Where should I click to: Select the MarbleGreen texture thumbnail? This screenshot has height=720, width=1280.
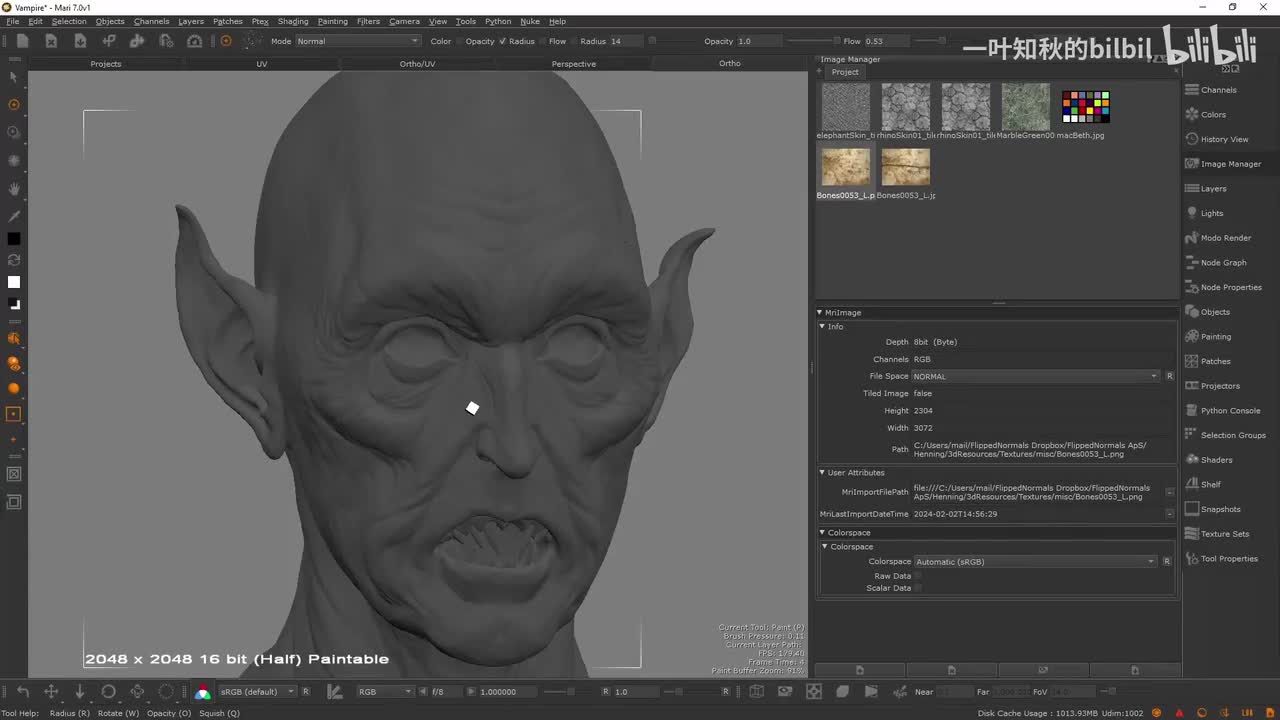click(x=1025, y=107)
